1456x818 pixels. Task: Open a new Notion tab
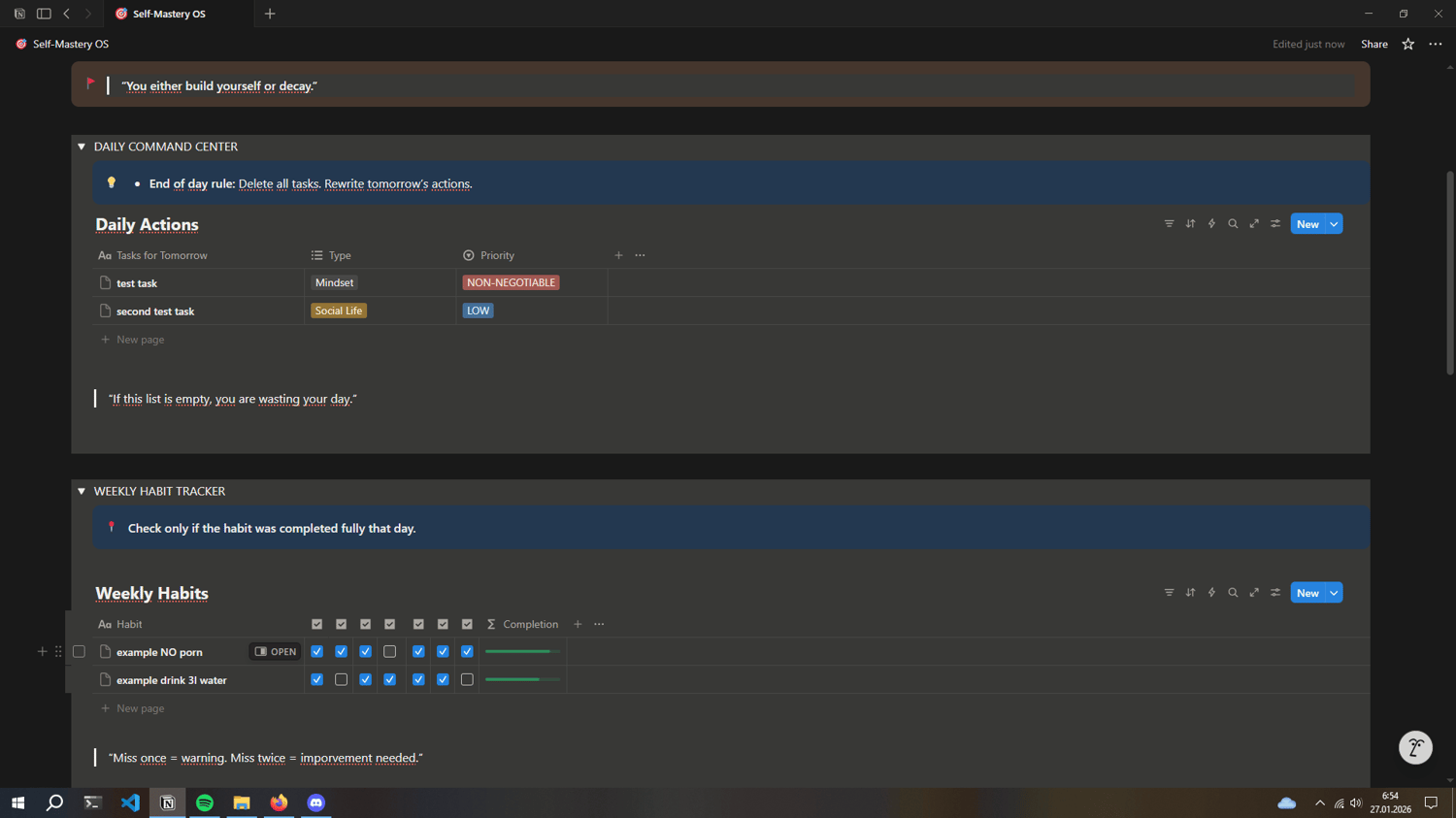270,14
